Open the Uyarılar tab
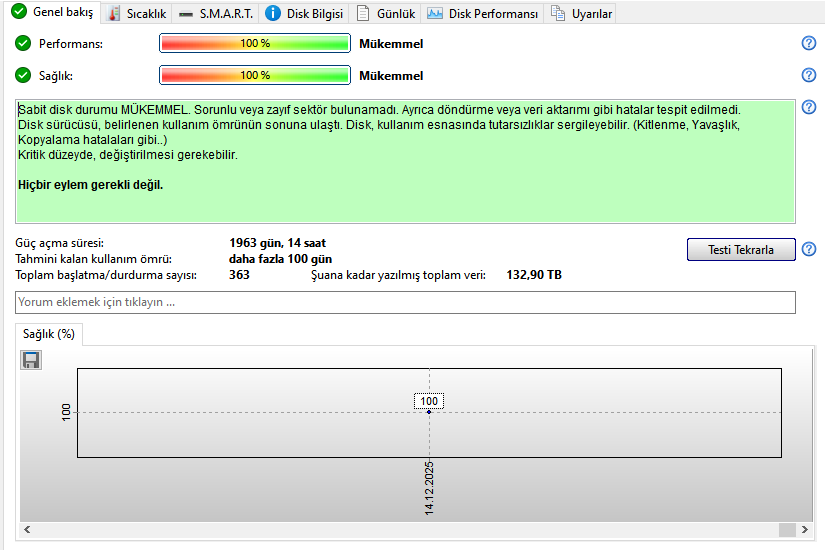 pyautogui.click(x=581, y=14)
